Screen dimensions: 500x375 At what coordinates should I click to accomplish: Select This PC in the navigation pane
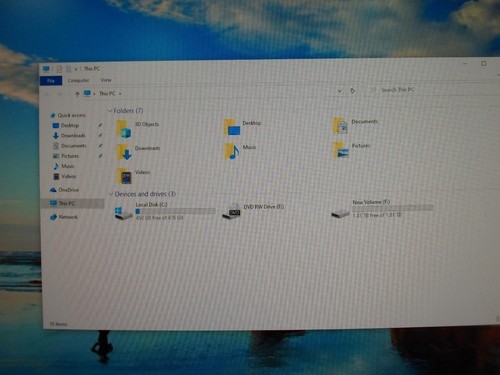click(72, 203)
